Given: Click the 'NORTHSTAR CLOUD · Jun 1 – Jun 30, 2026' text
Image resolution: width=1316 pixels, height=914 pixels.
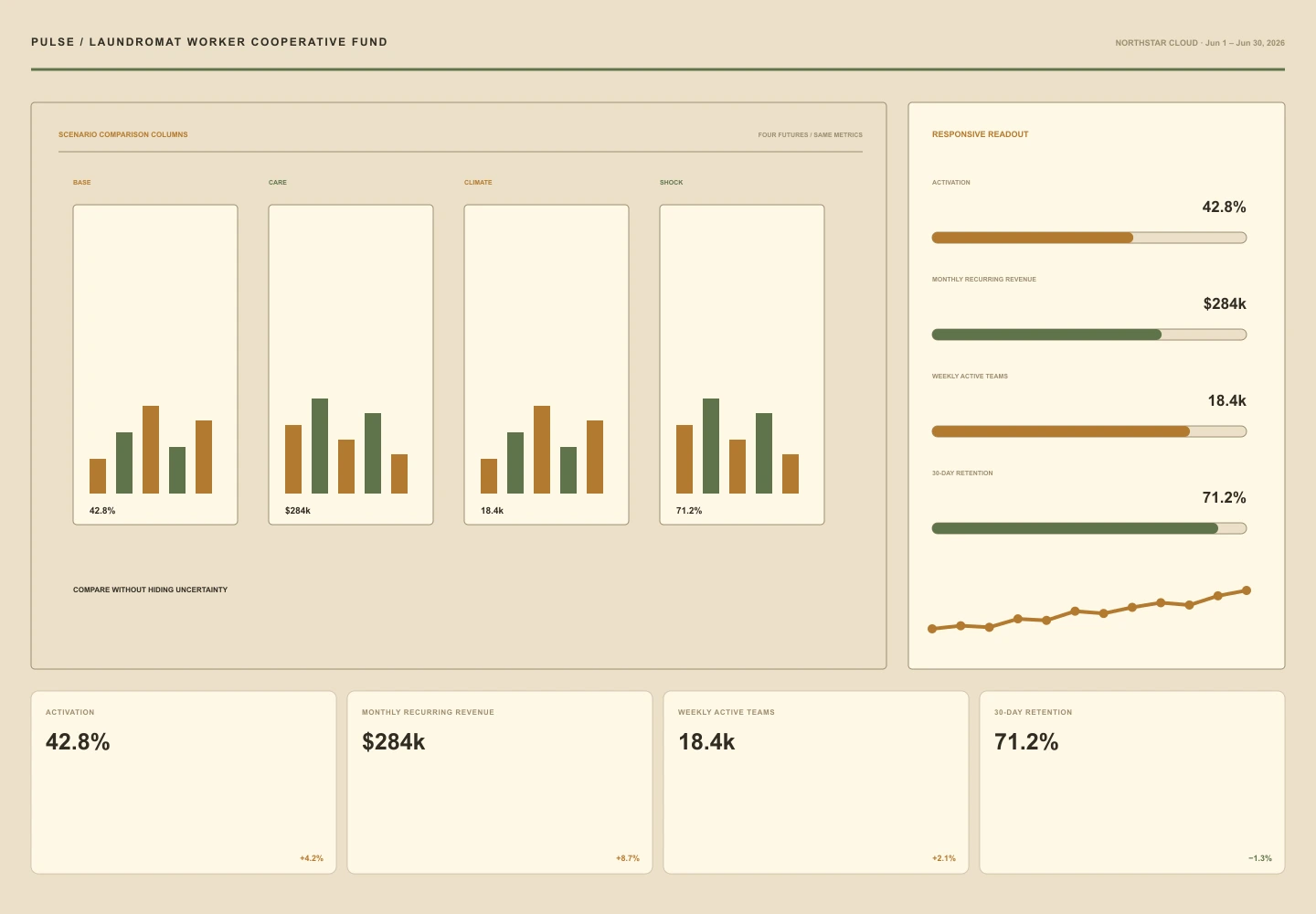Looking at the screenshot, I should pyautogui.click(x=1200, y=43).
